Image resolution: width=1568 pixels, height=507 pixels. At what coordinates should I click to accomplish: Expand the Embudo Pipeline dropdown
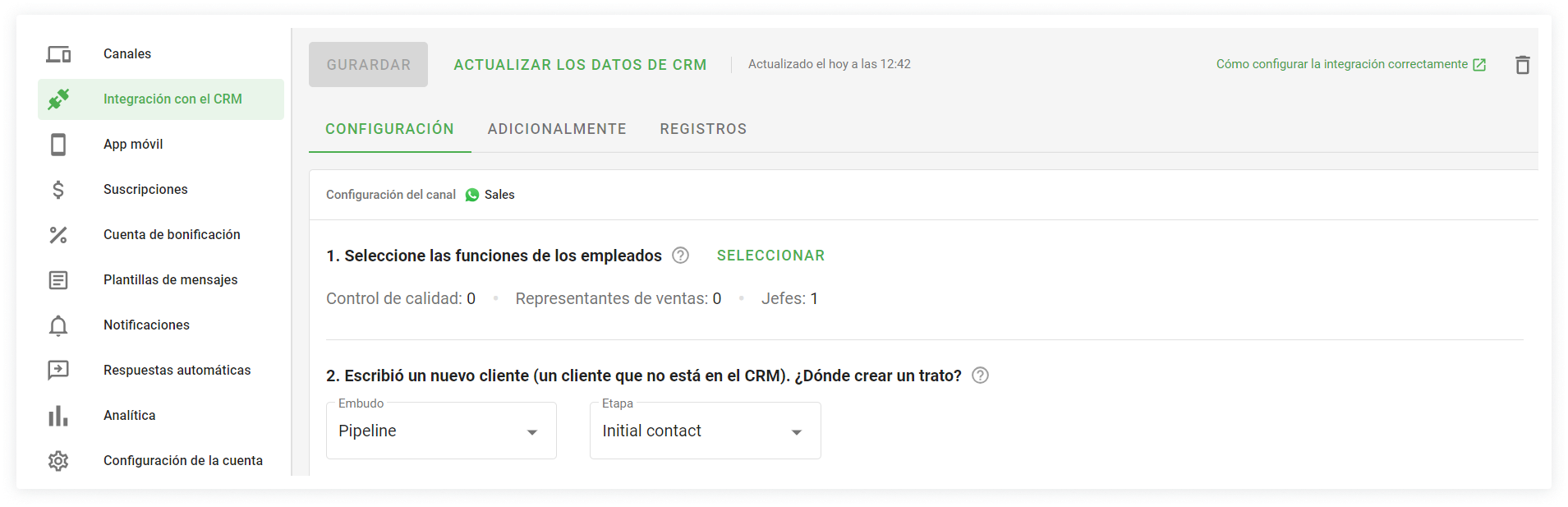pyautogui.click(x=441, y=431)
